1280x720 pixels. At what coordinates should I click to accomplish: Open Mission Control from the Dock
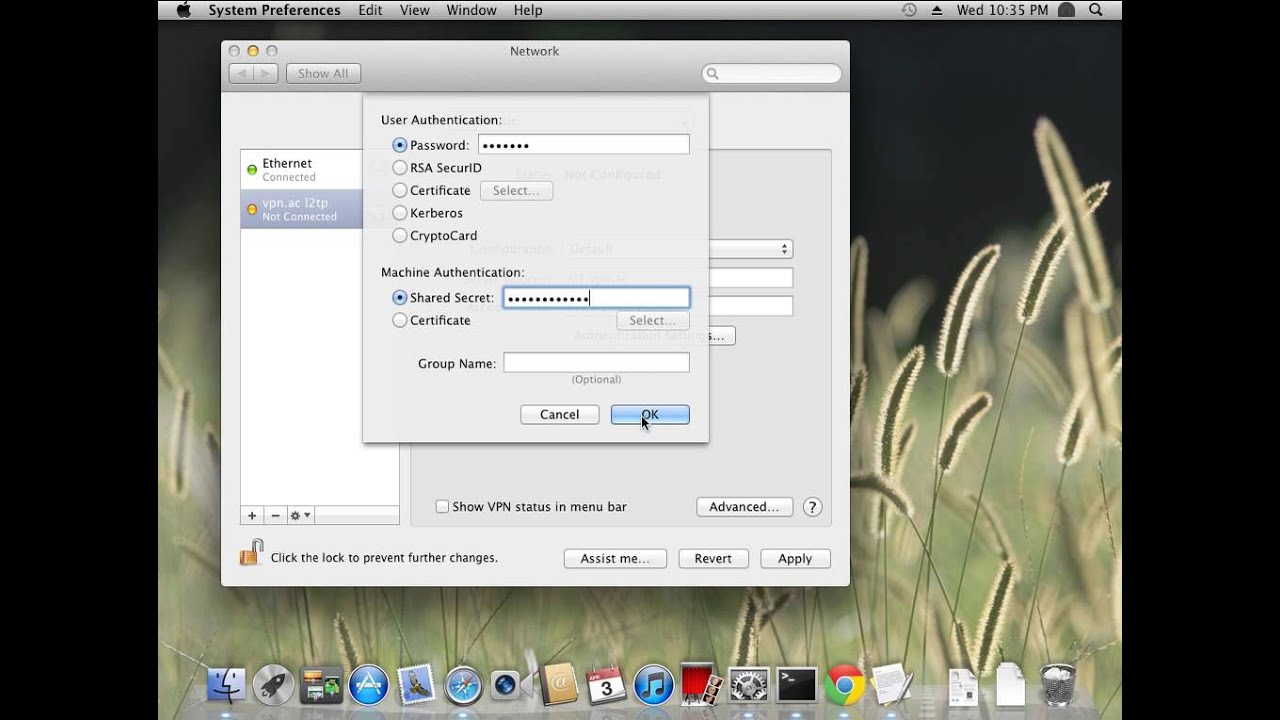click(x=321, y=686)
